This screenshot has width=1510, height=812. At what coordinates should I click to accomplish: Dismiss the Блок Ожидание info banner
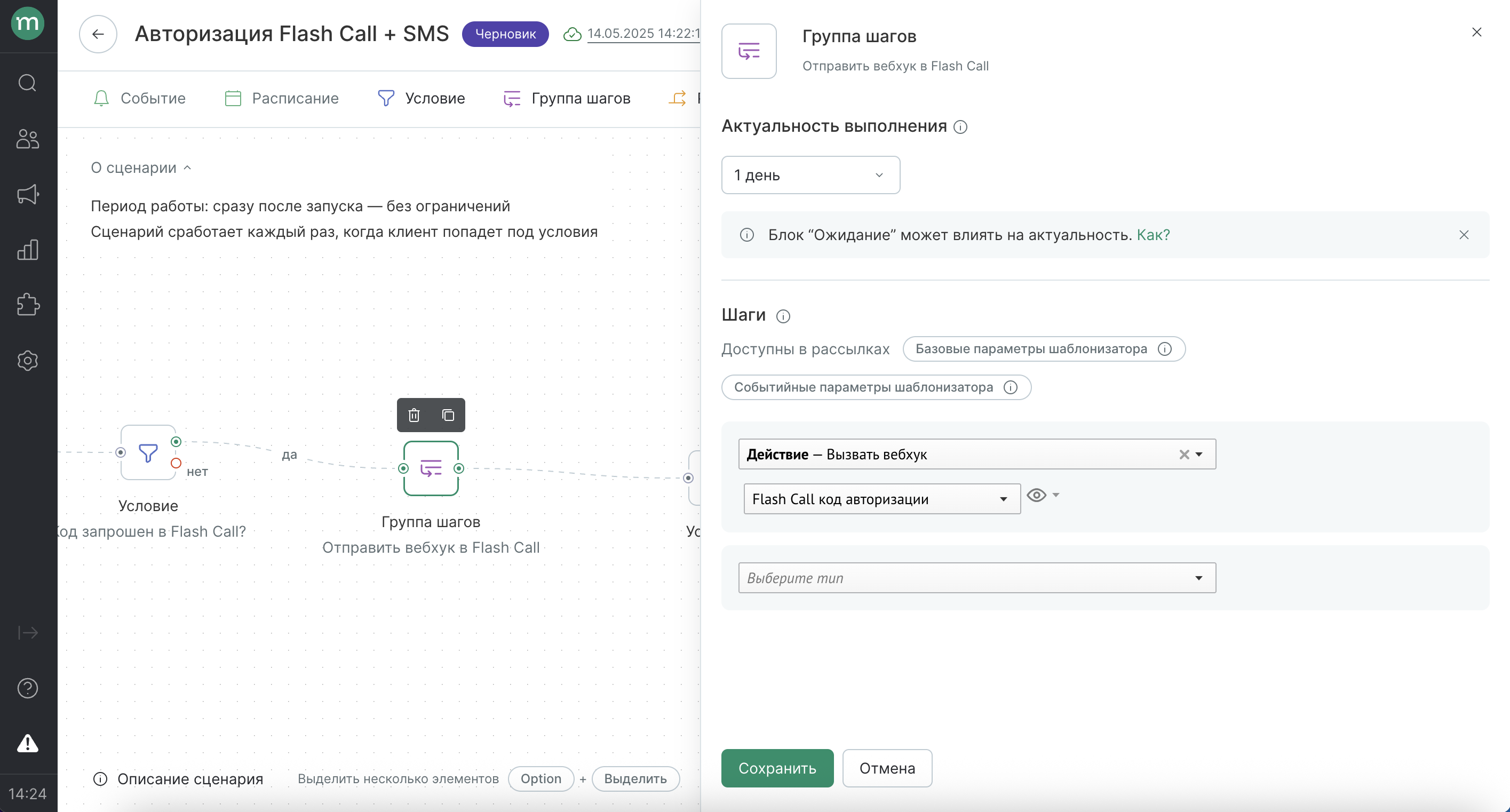1464,235
